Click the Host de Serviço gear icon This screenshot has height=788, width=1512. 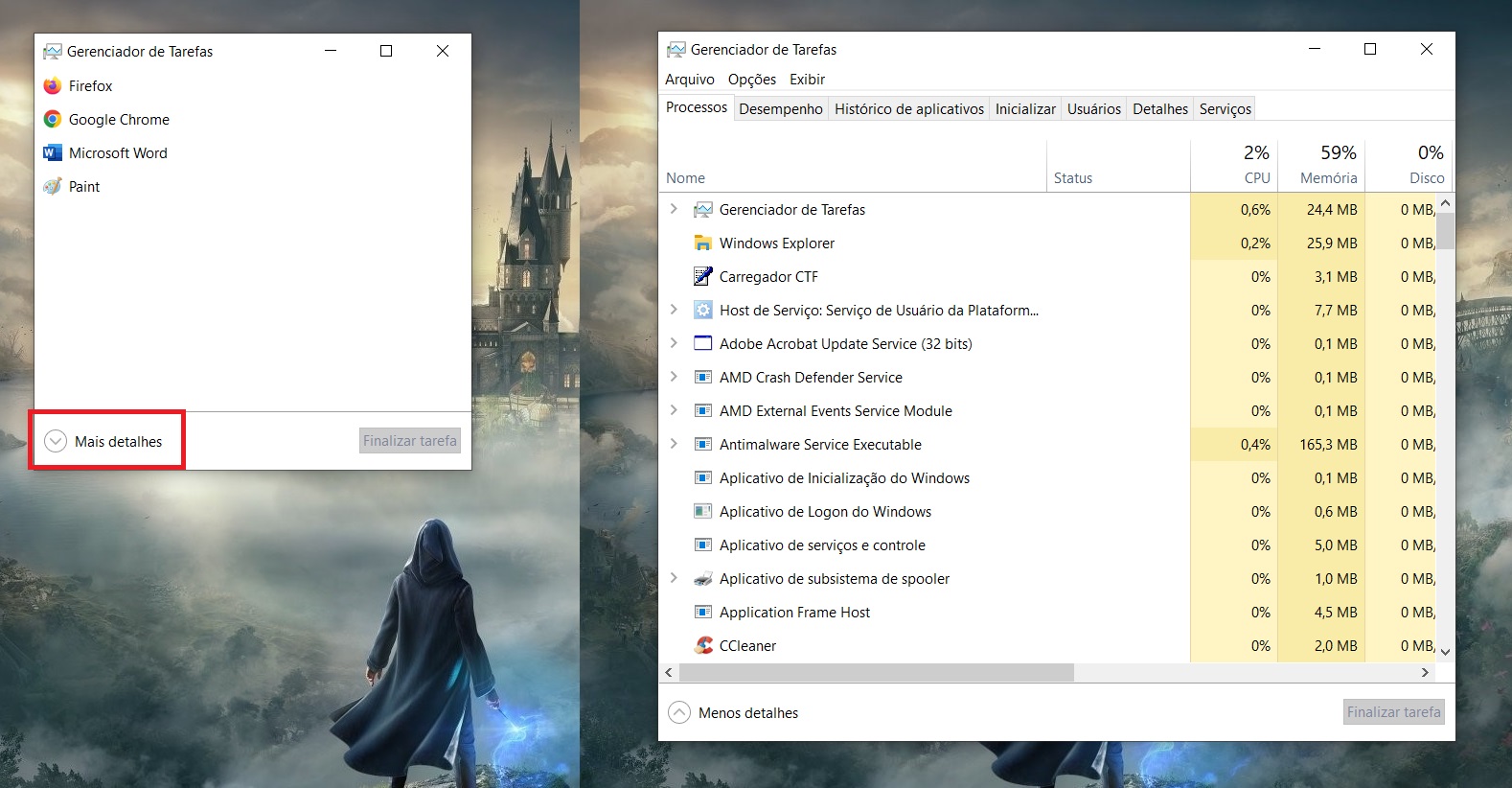point(703,311)
